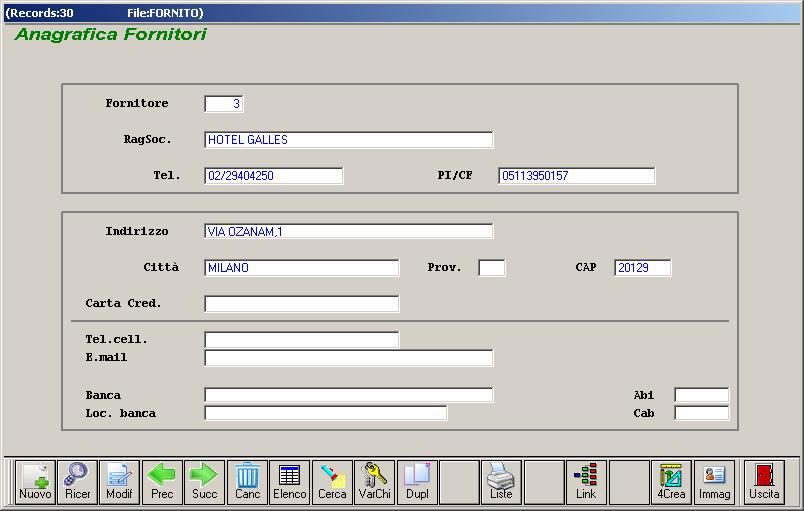This screenshot has height=511, width=804.
Task: Click the Indirizzo label
Action: point(137,231)
